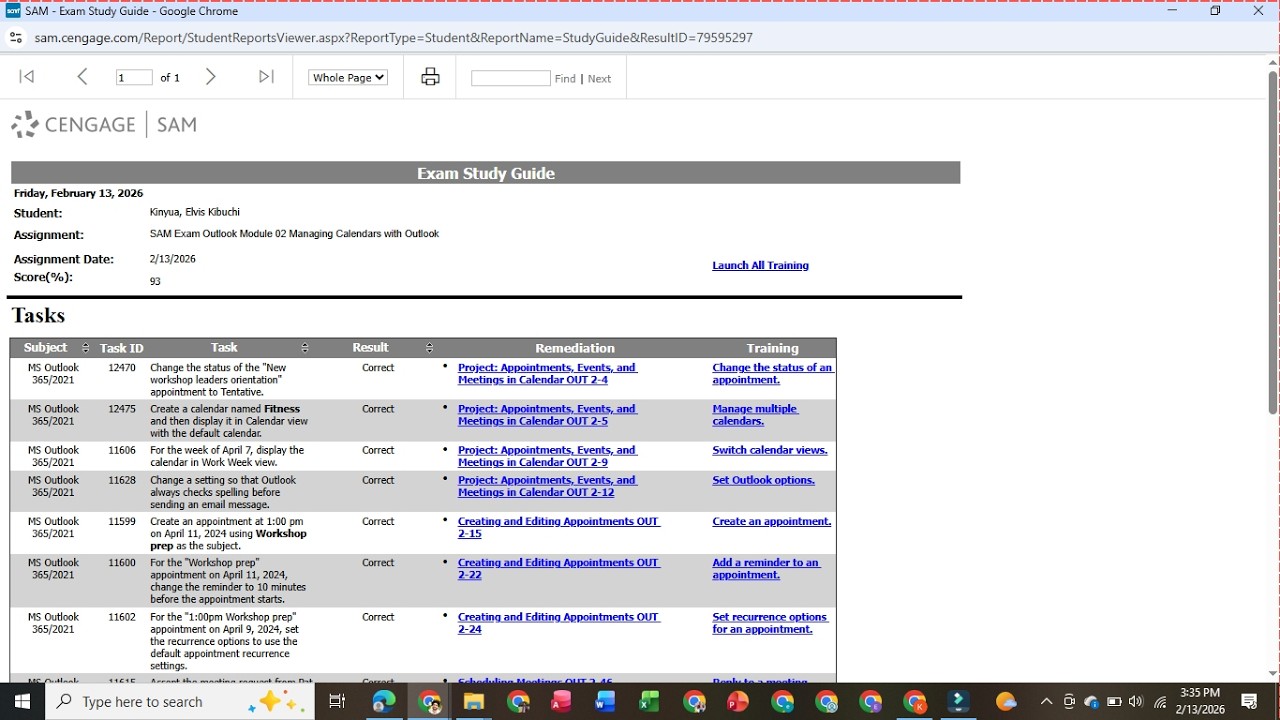Go to first page of report
Screen dimensions: 1280x720
point(27,77)
